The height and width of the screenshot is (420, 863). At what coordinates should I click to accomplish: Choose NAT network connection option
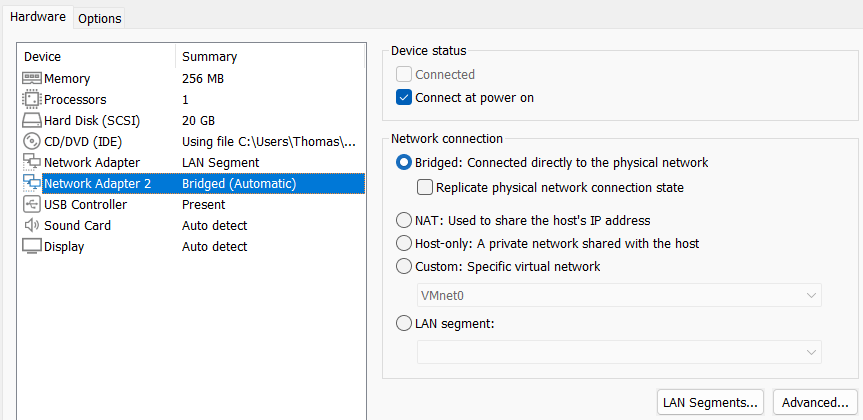[404, 220]
